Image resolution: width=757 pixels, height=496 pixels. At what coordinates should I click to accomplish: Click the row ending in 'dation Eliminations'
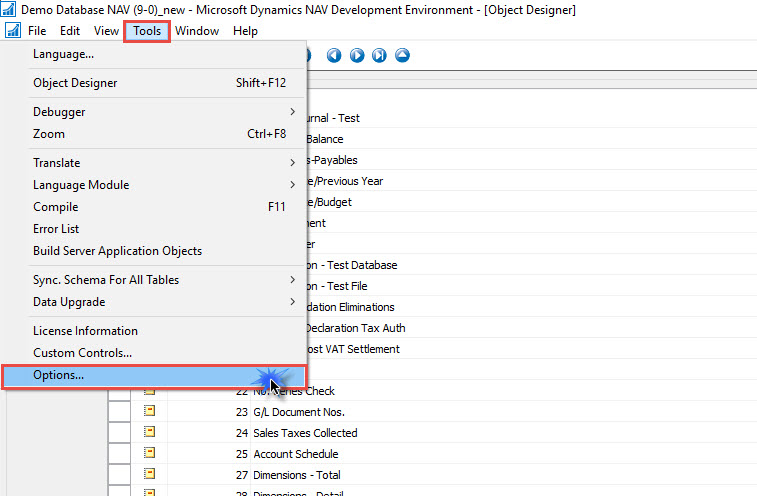coord(532,307)
